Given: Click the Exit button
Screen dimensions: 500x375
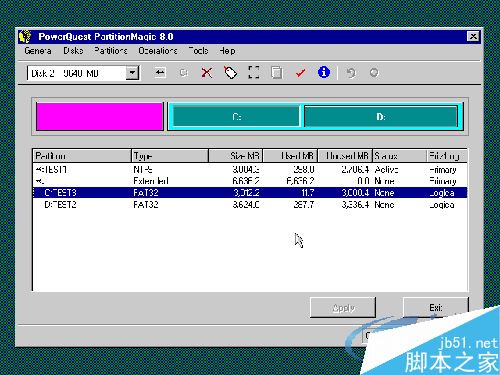Looking at the screenshot, I should point(436,307).
